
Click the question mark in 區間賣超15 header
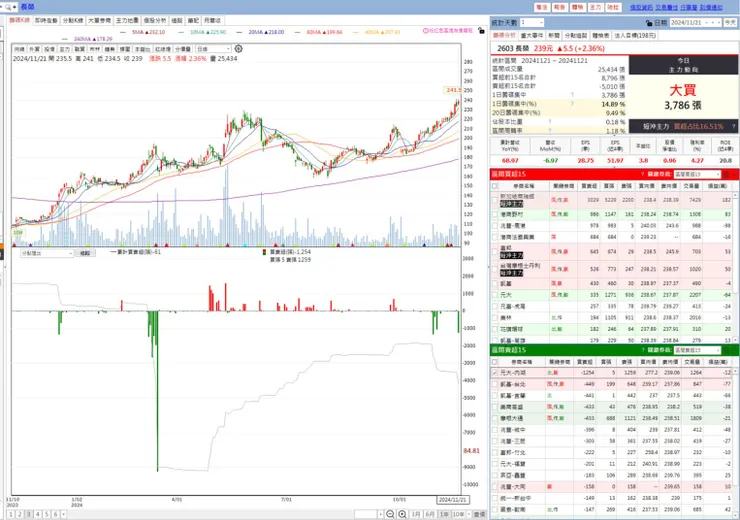tap(642, 350)
